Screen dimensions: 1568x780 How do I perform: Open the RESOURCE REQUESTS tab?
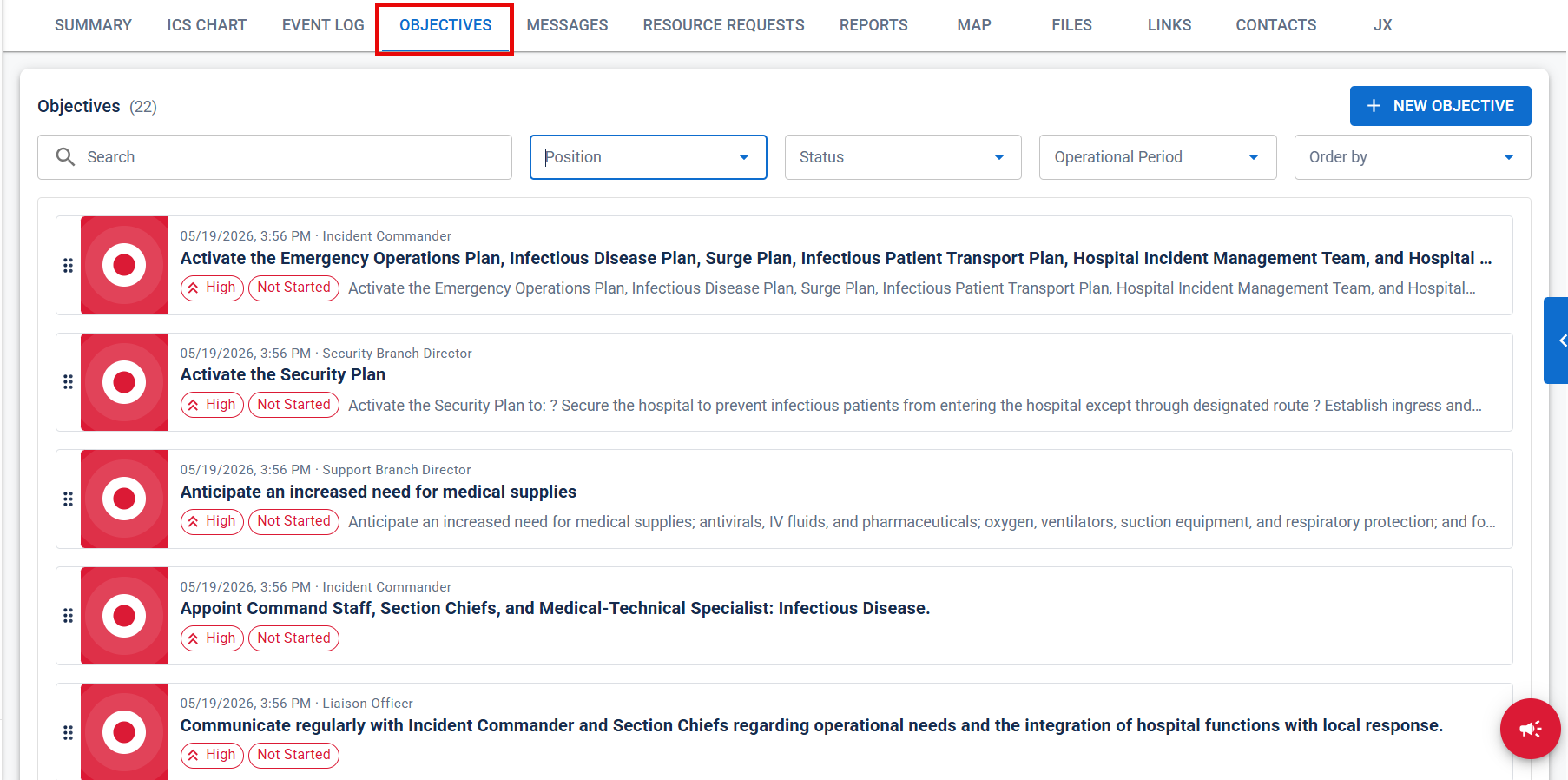coord(723,25)
